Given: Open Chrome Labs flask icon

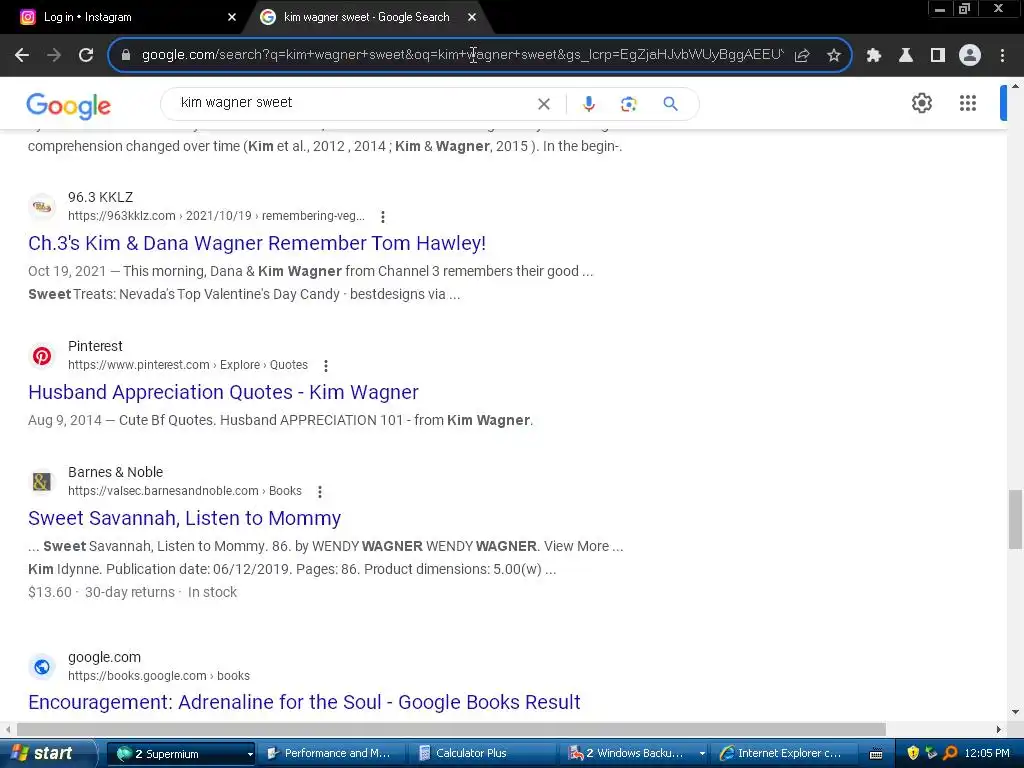Looking at the screenshot, I should [x=905, y=55].
